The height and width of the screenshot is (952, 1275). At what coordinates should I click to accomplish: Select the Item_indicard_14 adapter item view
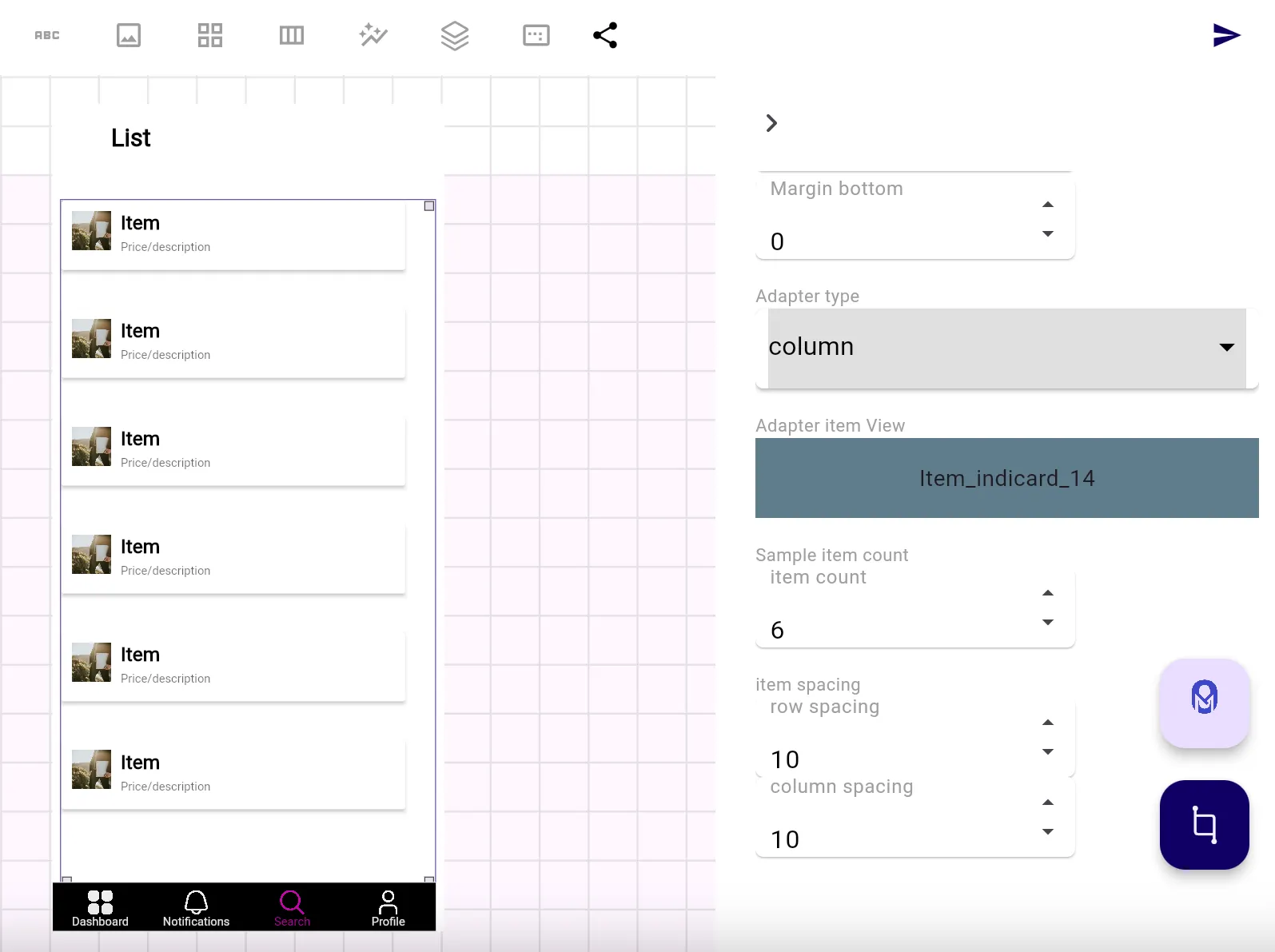(1006, 478)
